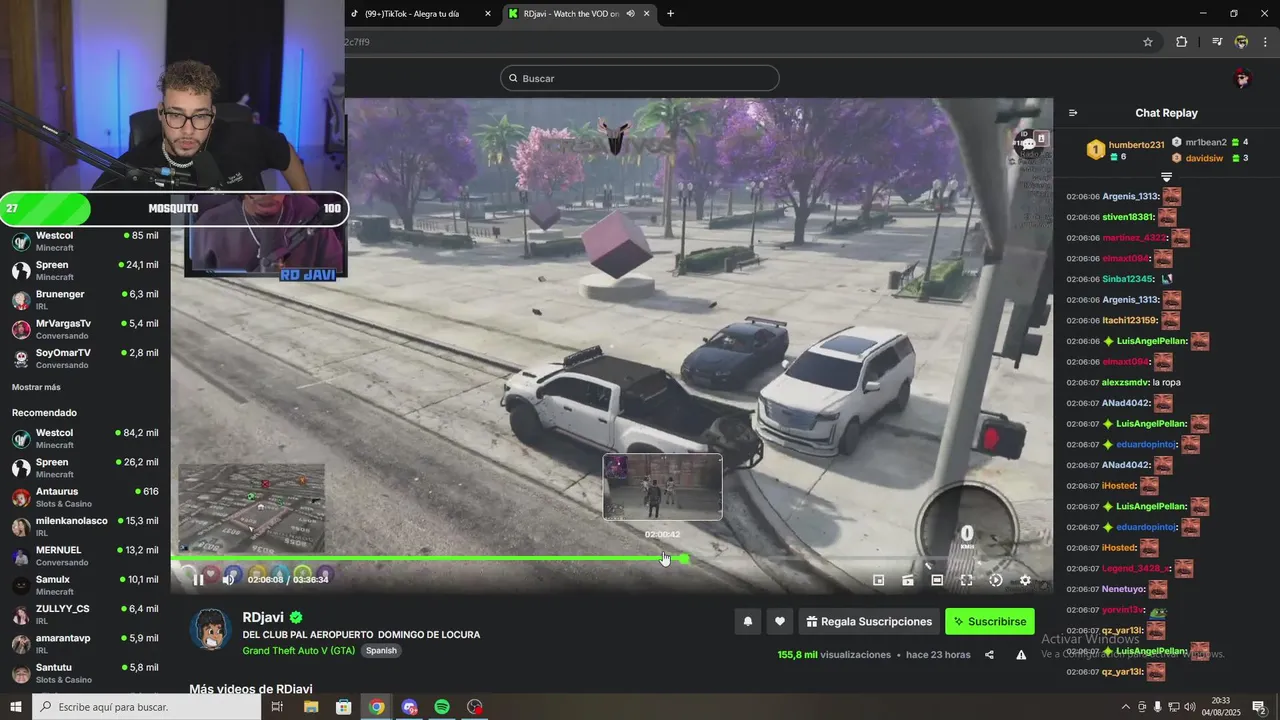Mute the video player volume

(x=229, y=579)
